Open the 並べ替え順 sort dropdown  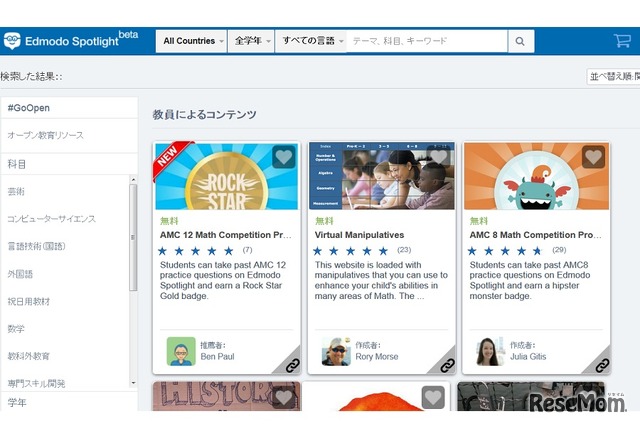pyautogui.click(x=613, y=76)
